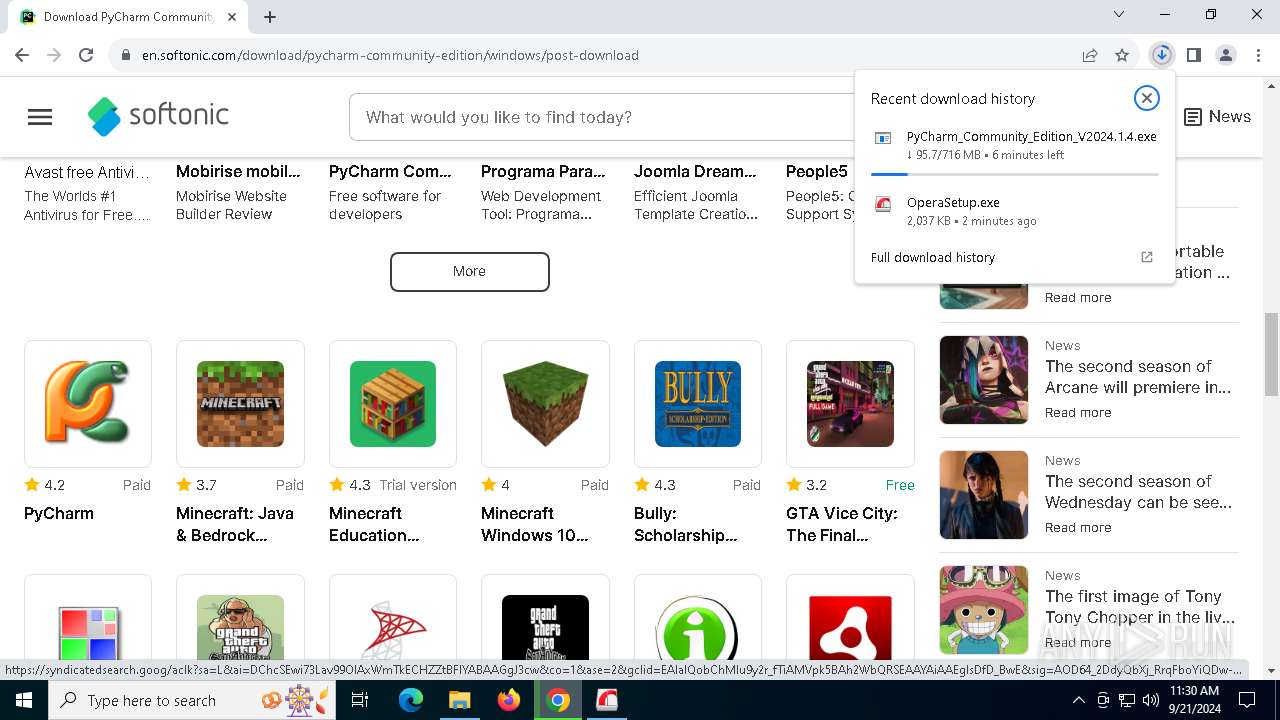Screen dimensions: 1280x720
Task: Click the PyCharm app icon
Action: tap(88, 403)
